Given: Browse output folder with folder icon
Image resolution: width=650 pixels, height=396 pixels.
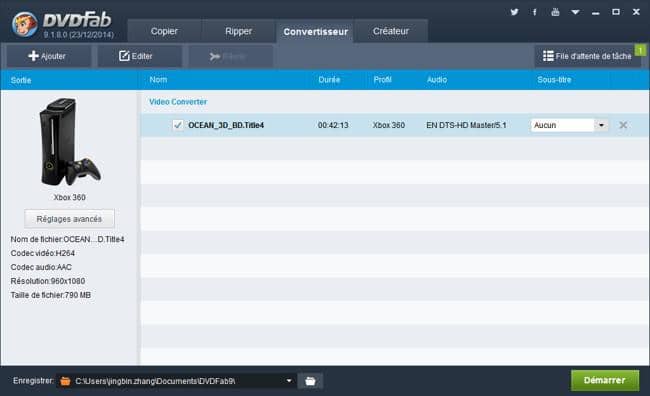Looking at the screenshot, I should pos(310,381).
